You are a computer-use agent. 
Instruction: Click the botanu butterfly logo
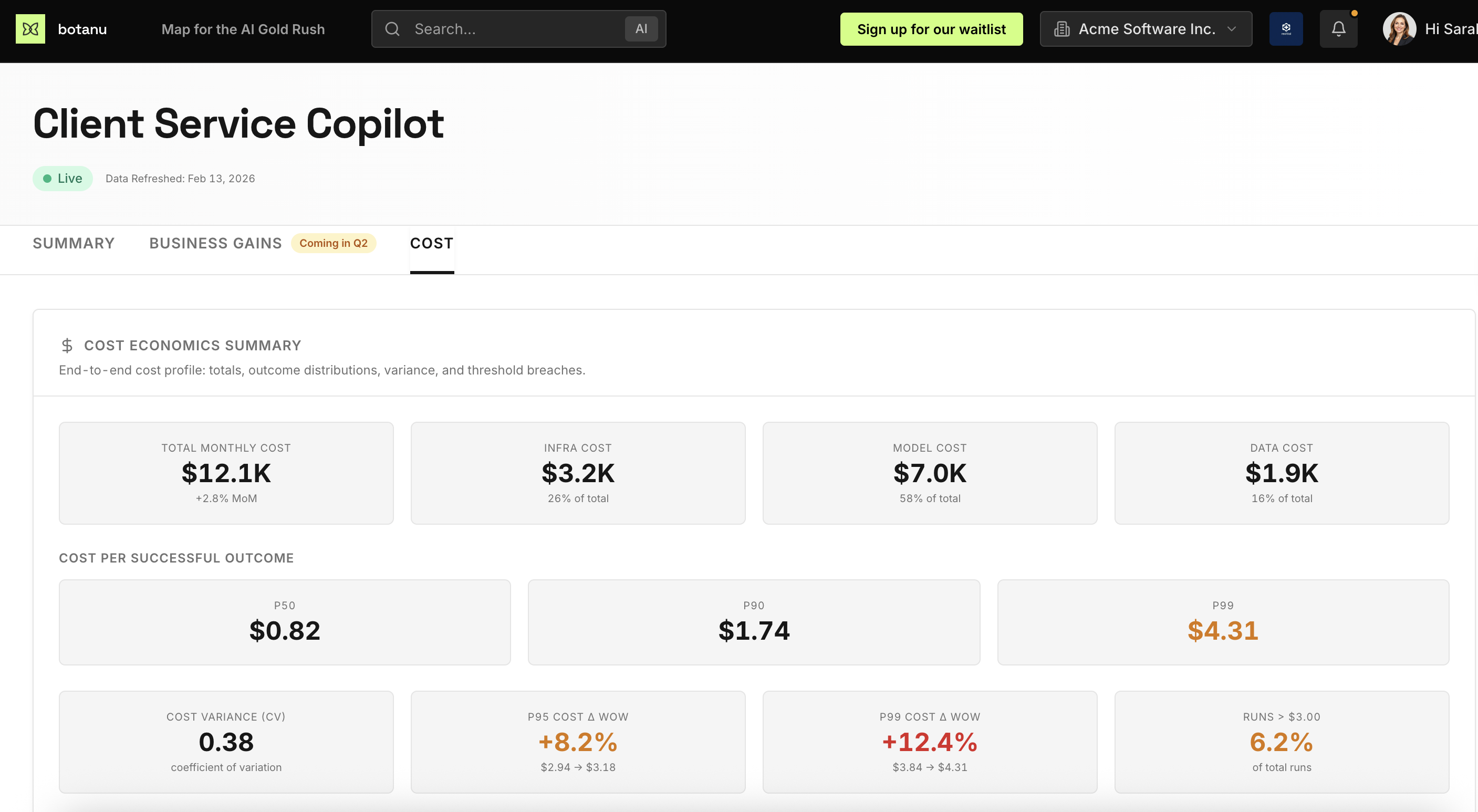[x=31, y=29]
